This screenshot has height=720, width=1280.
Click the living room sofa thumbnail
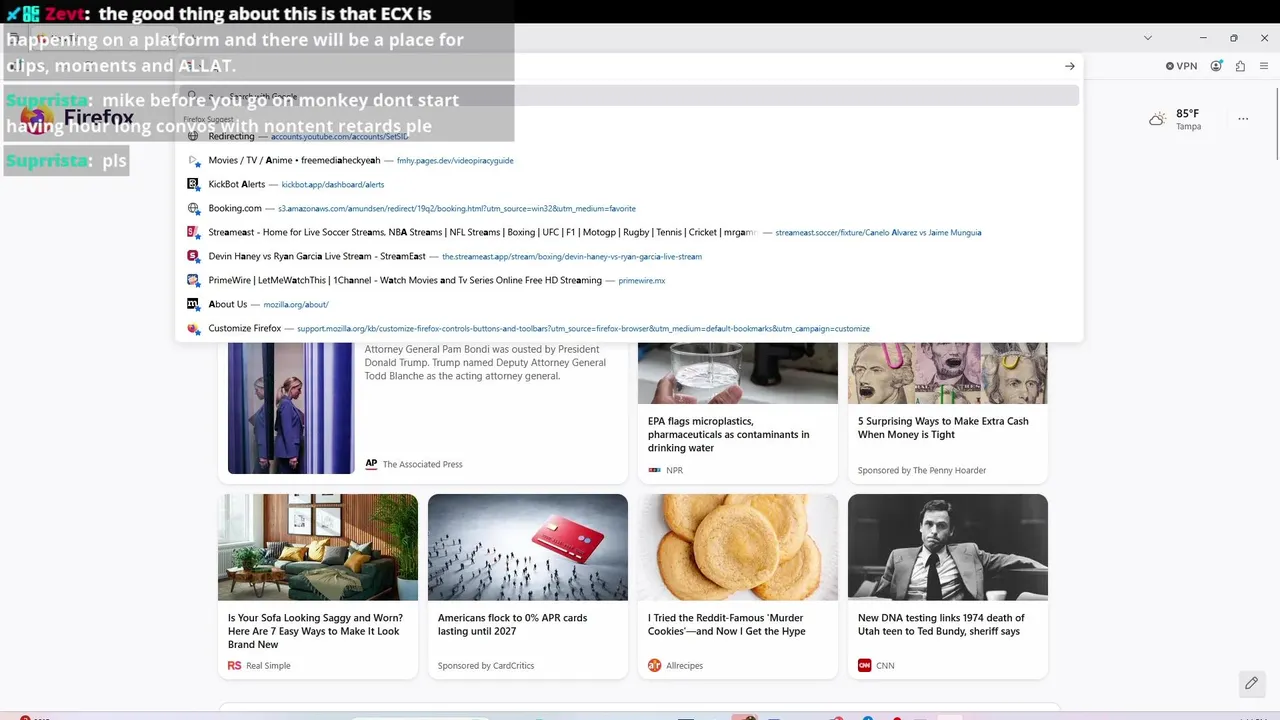318,547
